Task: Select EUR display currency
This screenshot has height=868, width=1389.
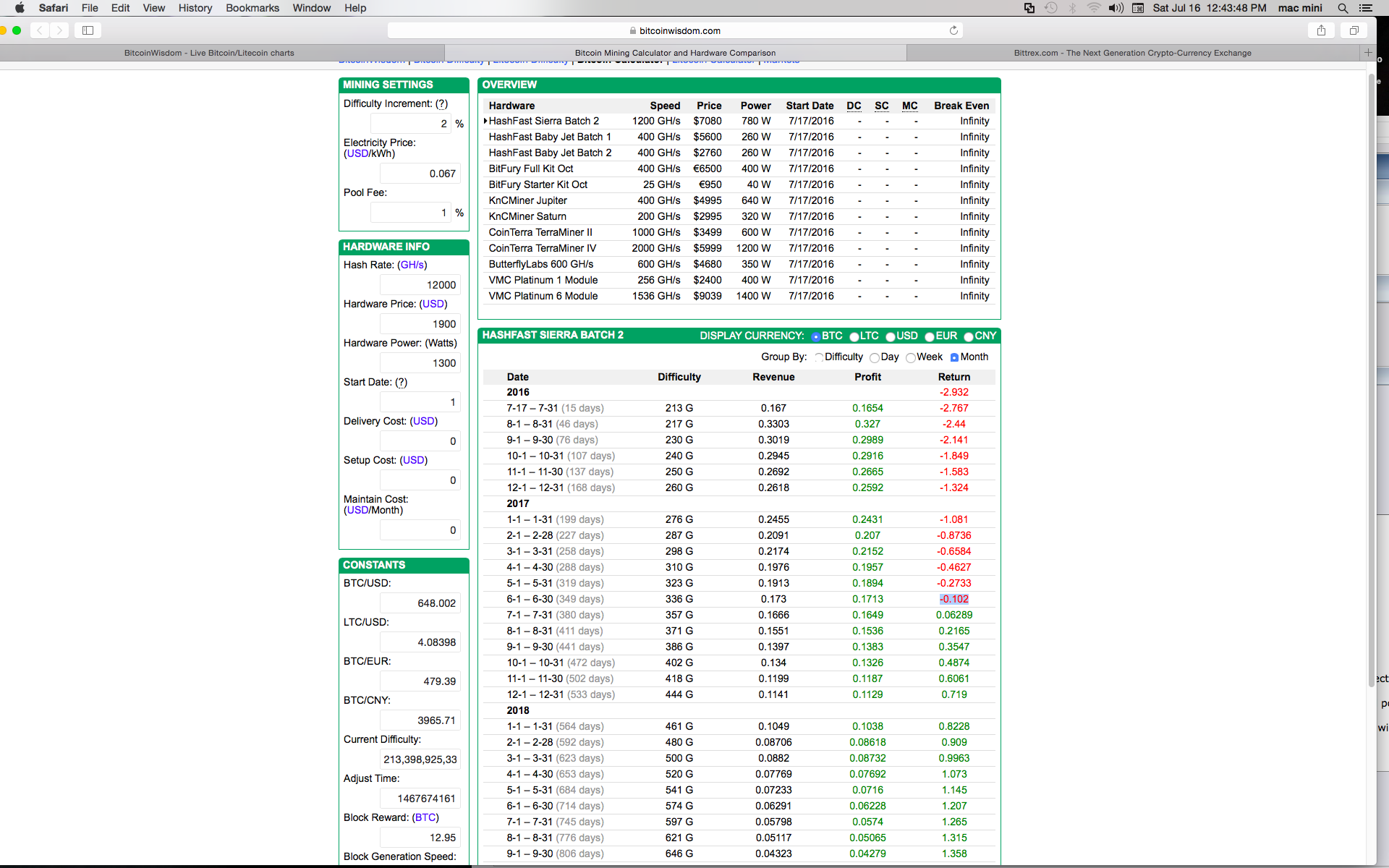Action: coord(930,336)
